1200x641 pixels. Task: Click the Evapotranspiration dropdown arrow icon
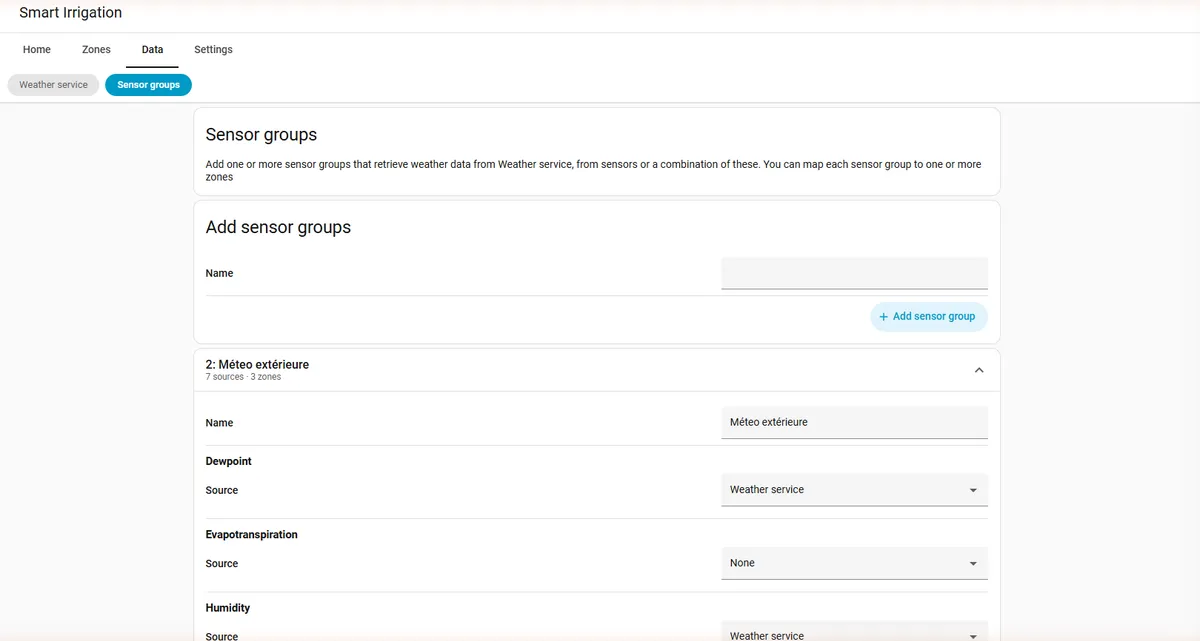click(973, 564)
